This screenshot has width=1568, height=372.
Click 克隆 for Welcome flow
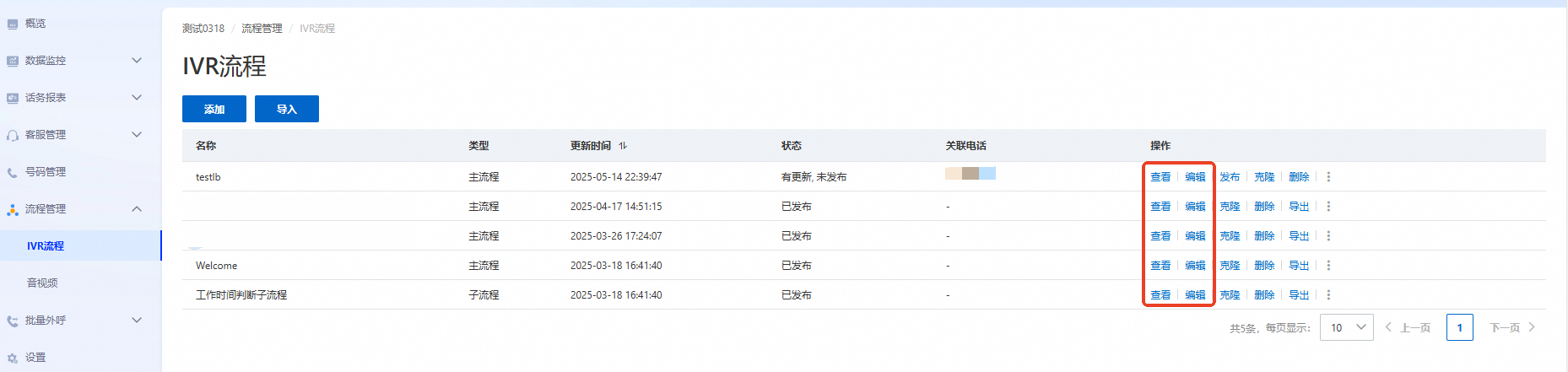coord(1230,266)
